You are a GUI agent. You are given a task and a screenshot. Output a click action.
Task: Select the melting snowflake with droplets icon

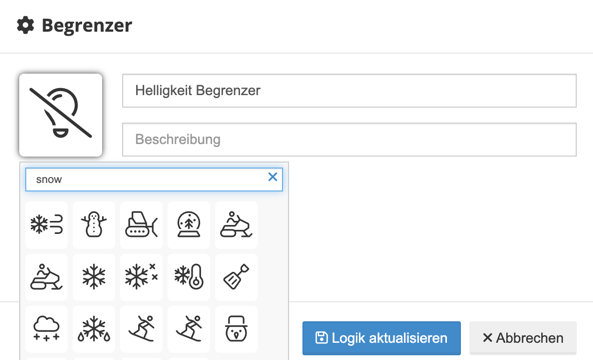coord(94,329)
